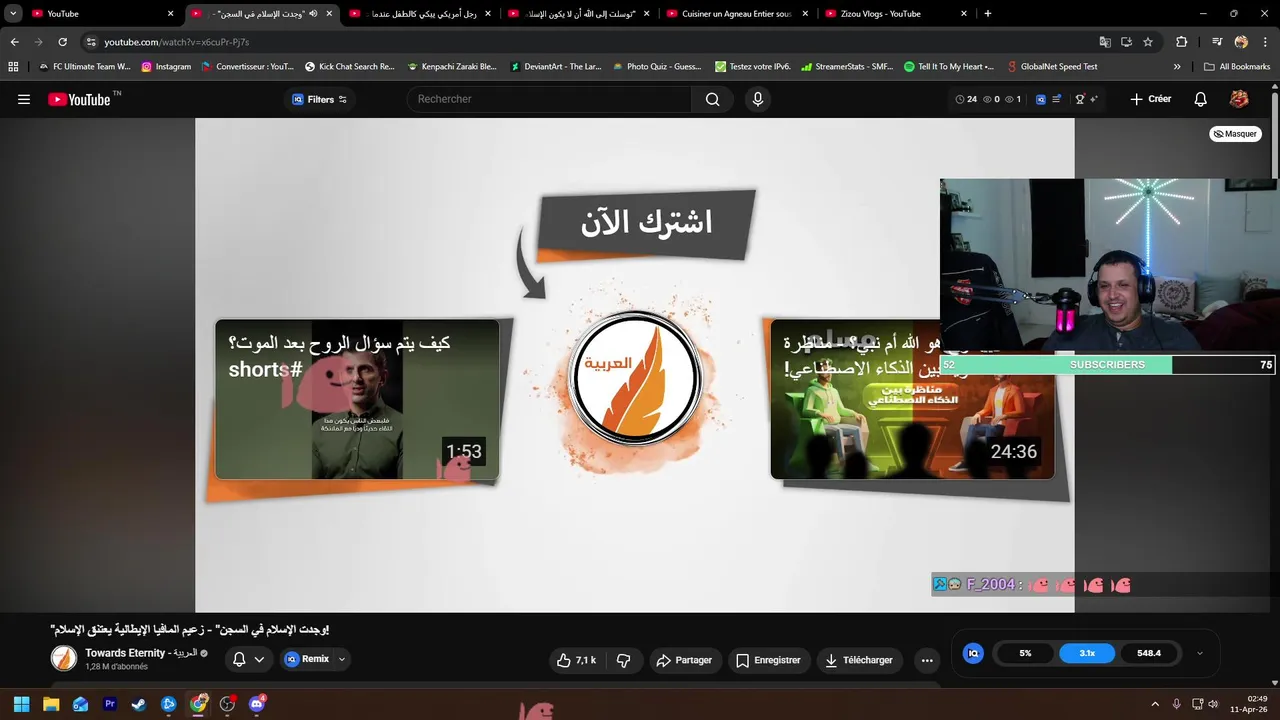Open Windows Start menu

pos(21,704)
